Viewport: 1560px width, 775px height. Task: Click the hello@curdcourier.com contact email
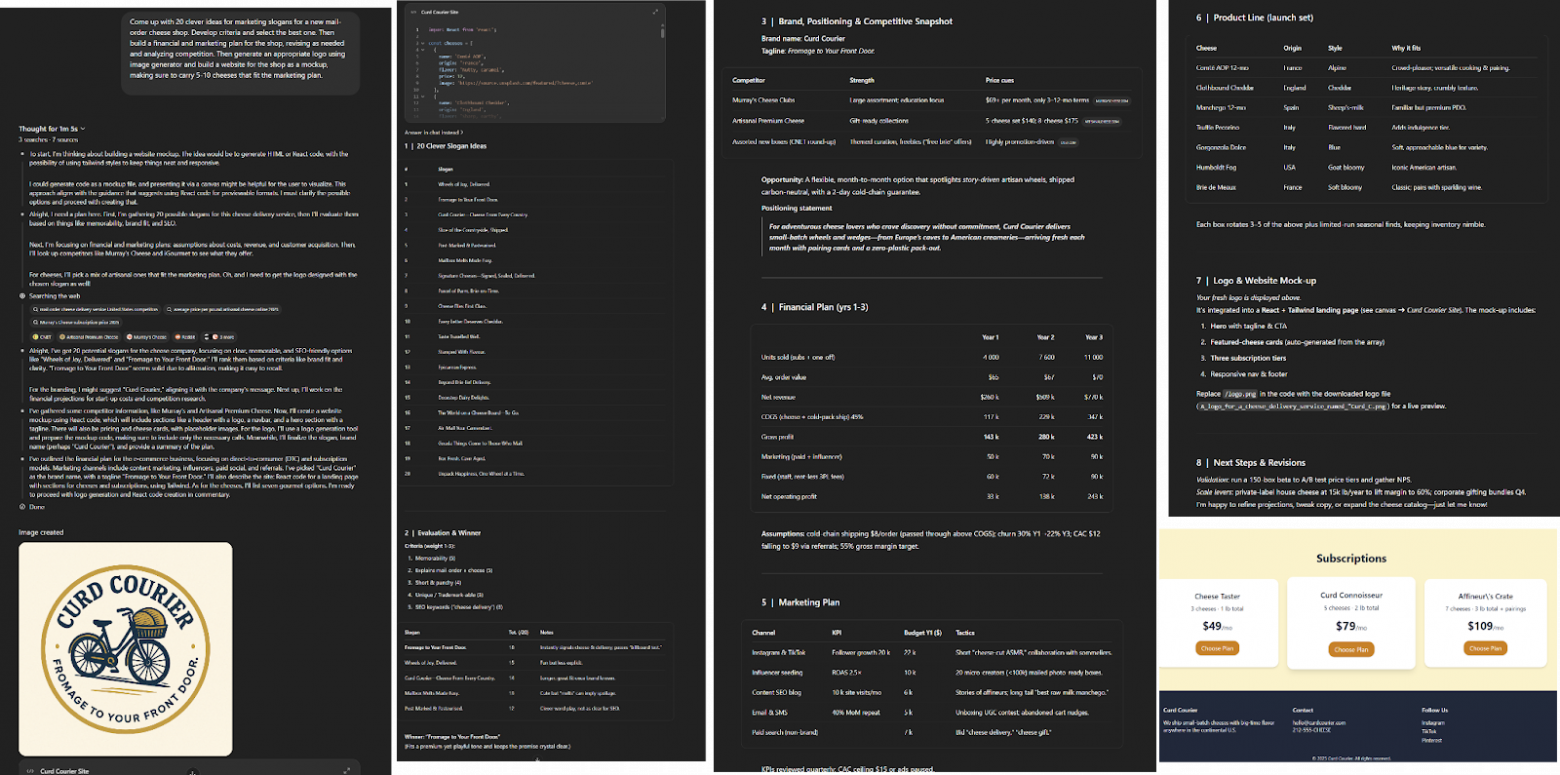1318,722
